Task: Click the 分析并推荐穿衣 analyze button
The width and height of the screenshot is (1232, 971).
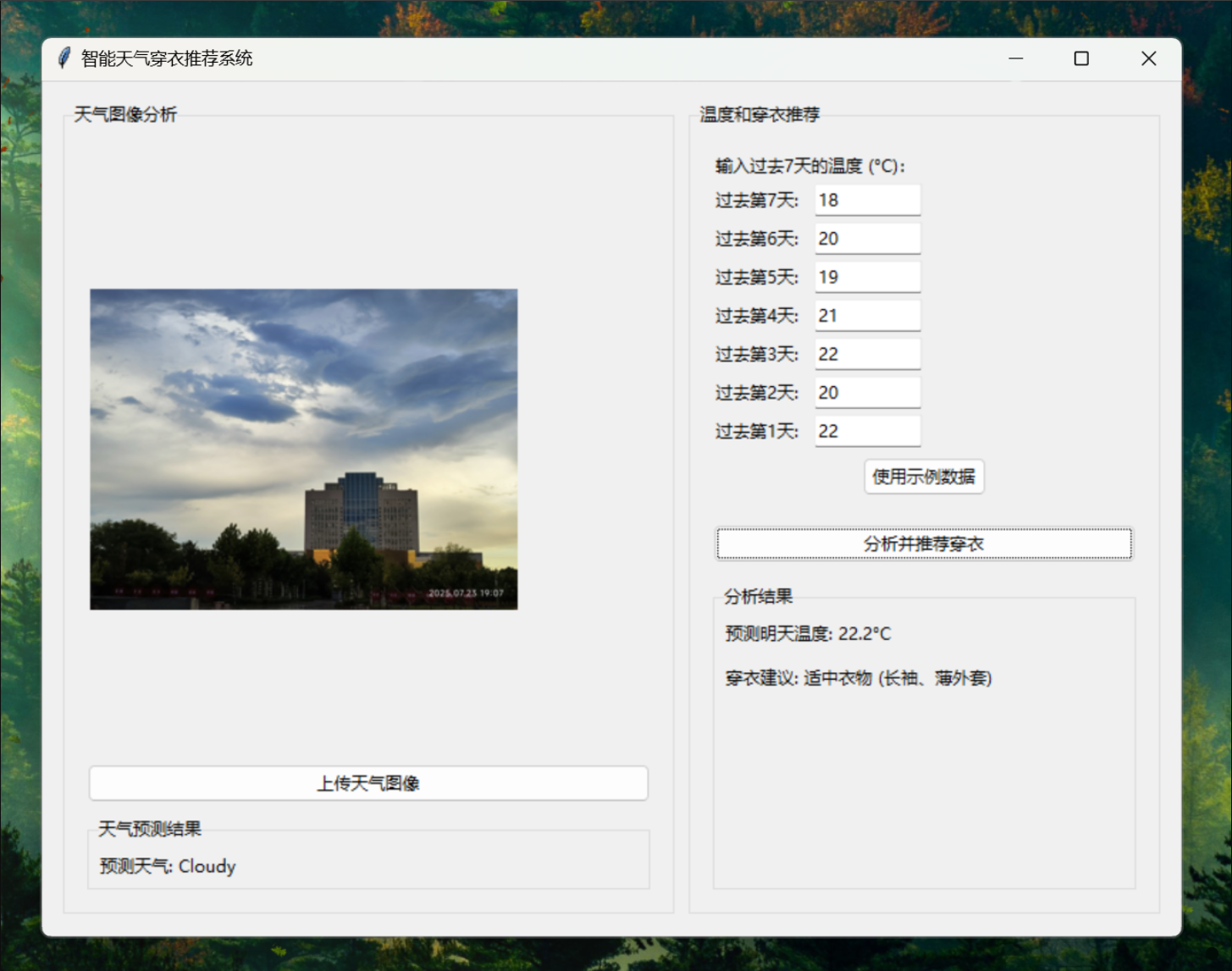Action: point(923,543)
